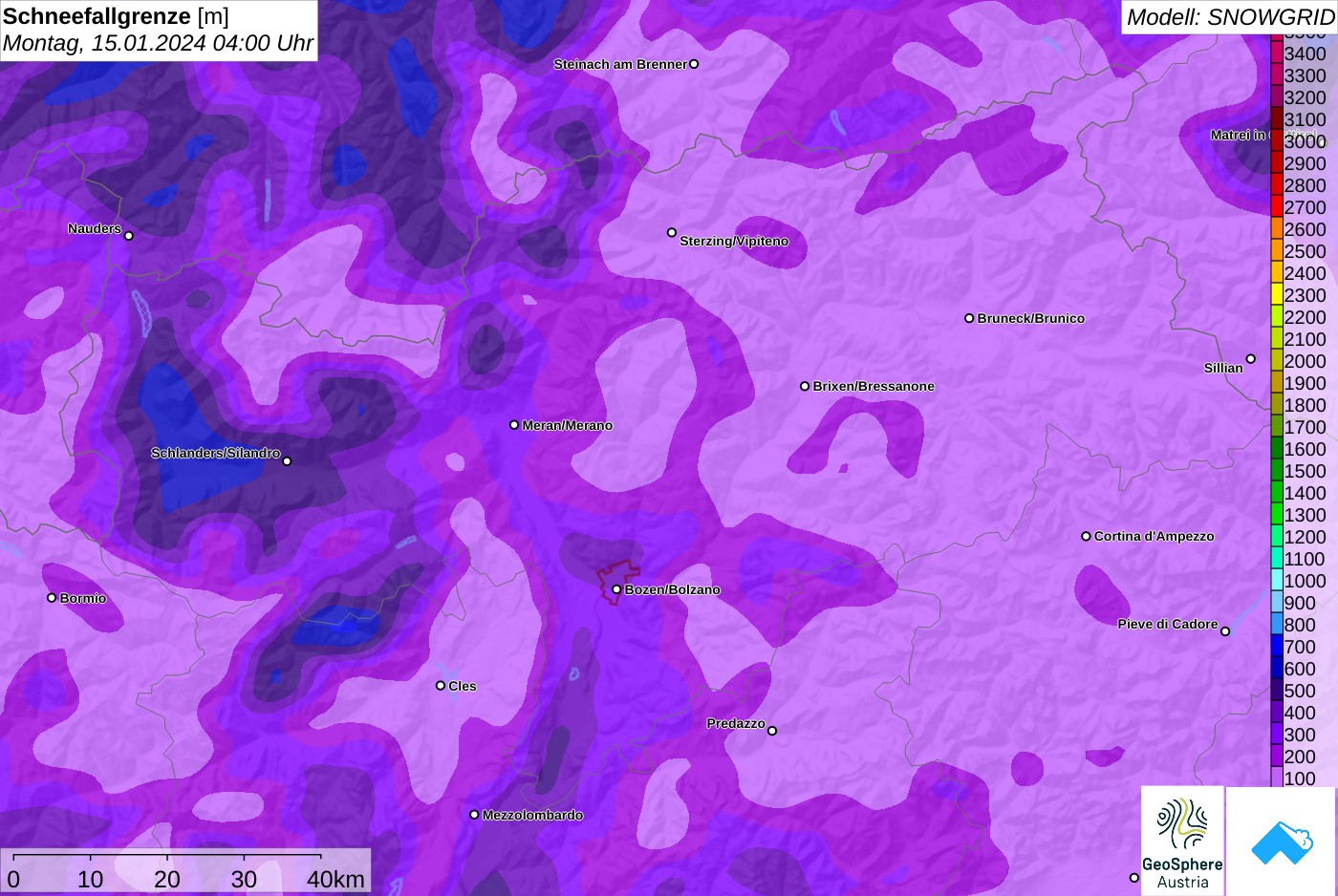Click the Cortina d'Ampezzo marker dot
The image size is (1338, 896).
click(1086, 536)
